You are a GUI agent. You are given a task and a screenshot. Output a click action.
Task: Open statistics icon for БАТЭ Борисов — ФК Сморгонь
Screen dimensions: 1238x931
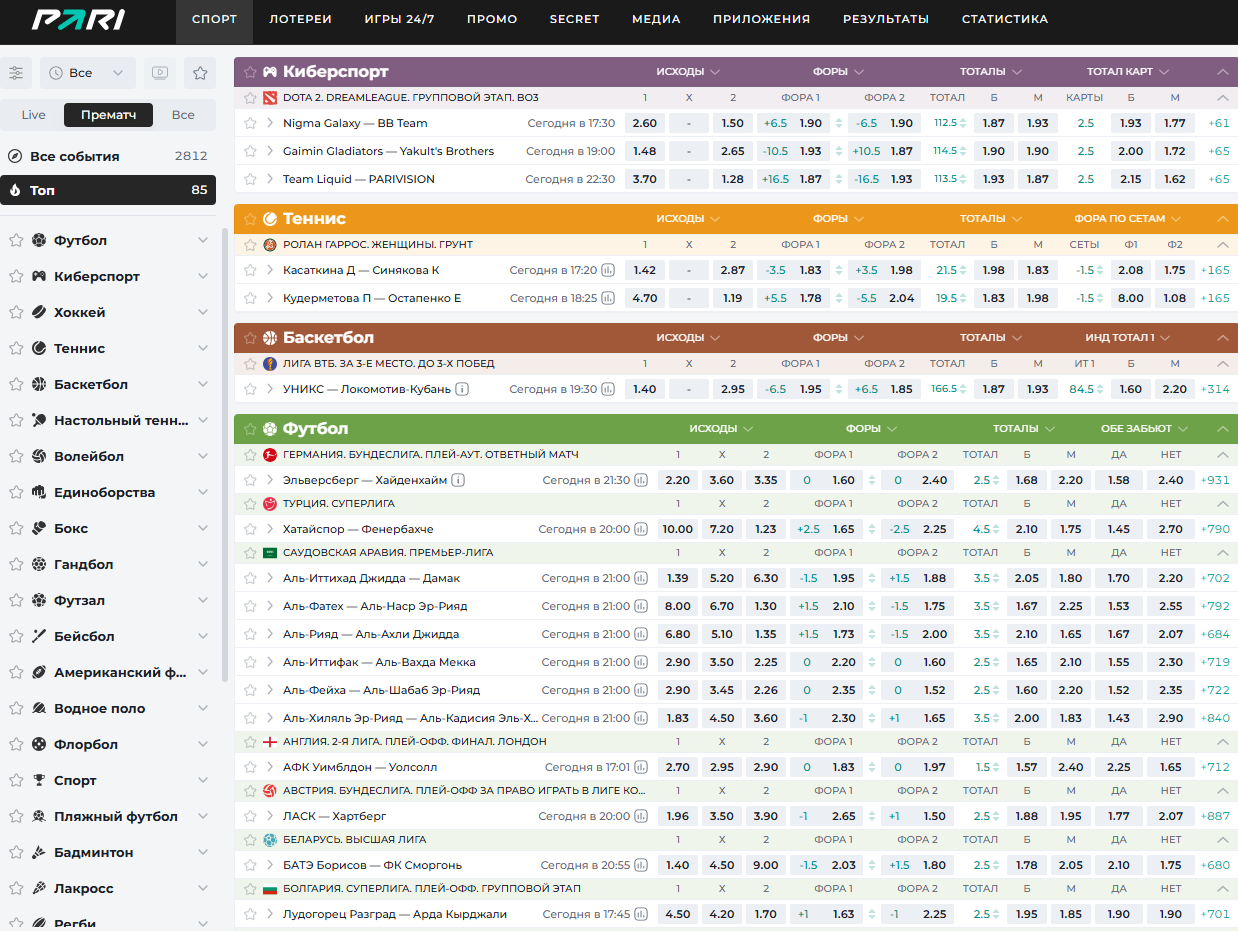tap(641, 865)
